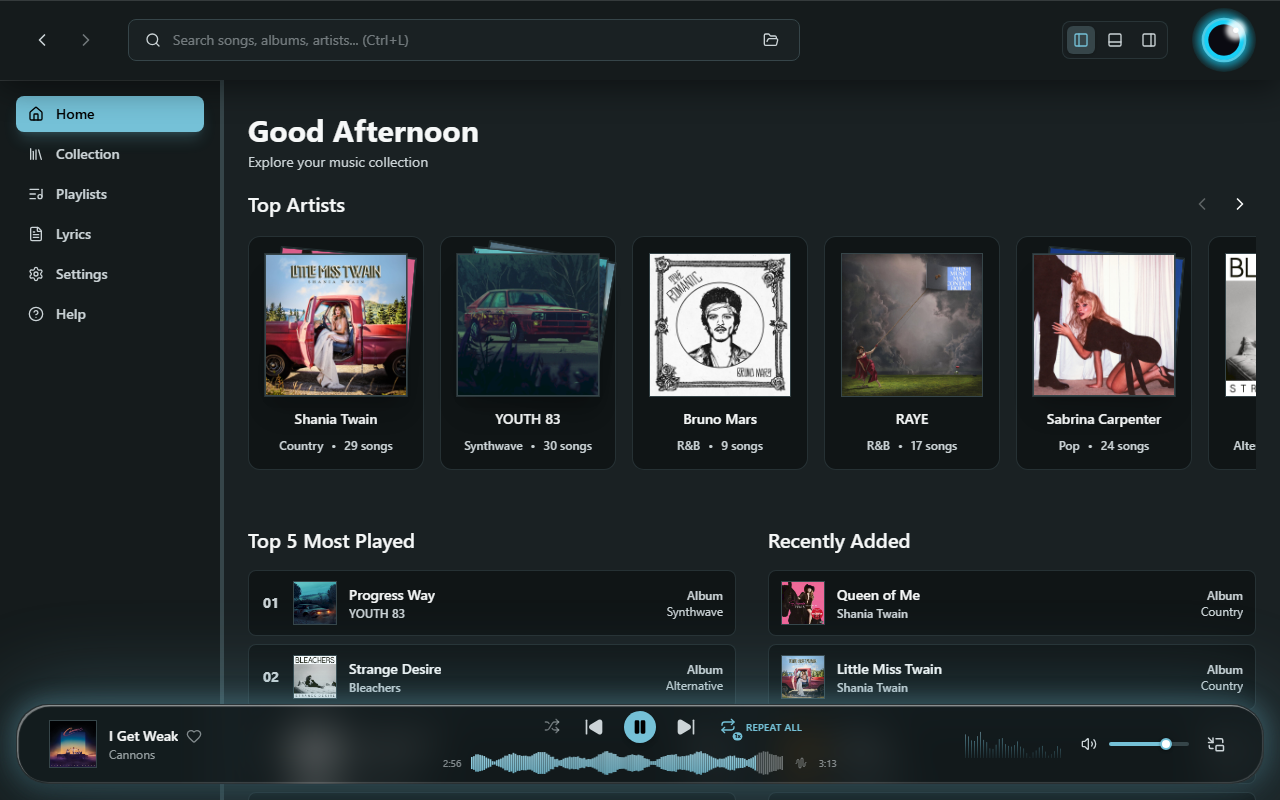Play Progress Way from Most Played
This screenshot has width=1280, height=800.
coord(492,603)
